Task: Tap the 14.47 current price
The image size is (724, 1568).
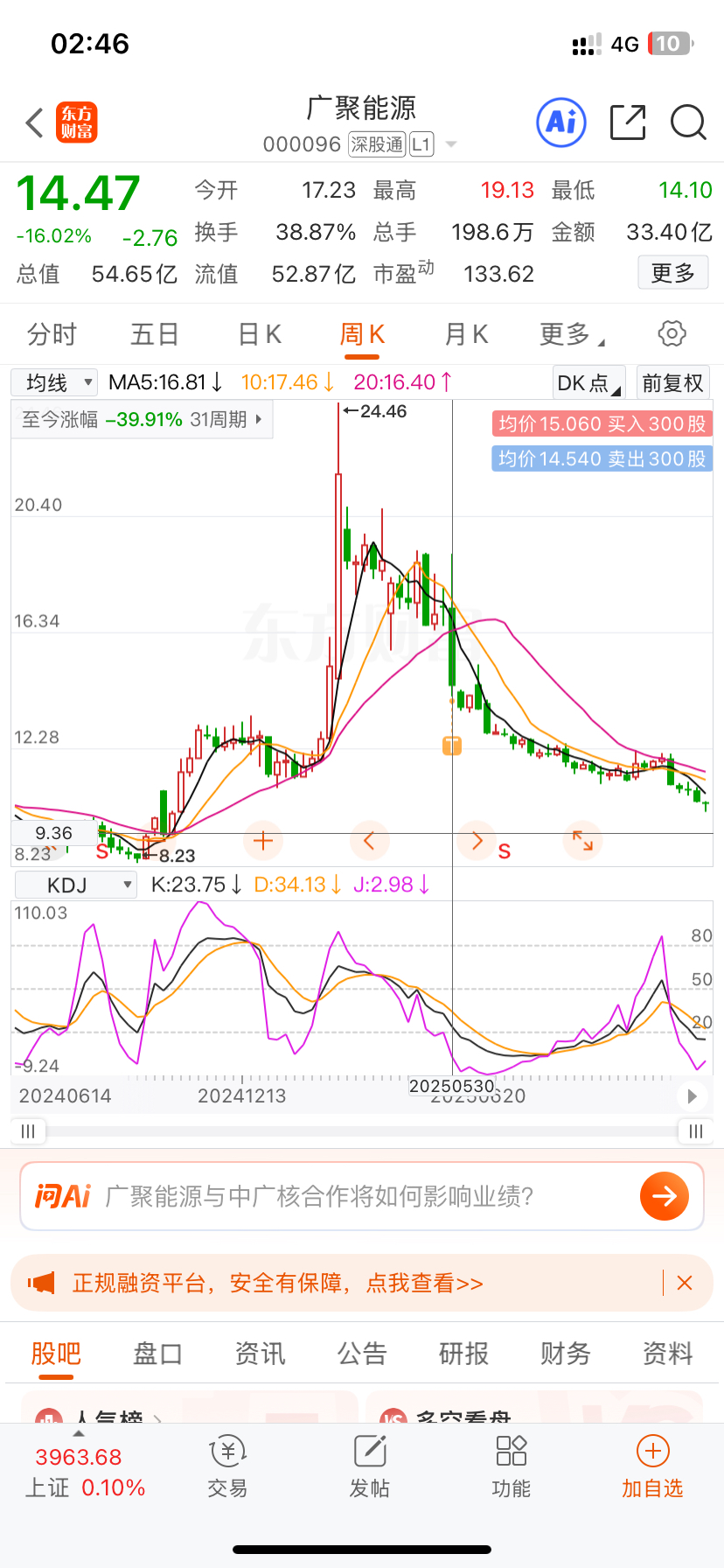Action: (79, 193)
